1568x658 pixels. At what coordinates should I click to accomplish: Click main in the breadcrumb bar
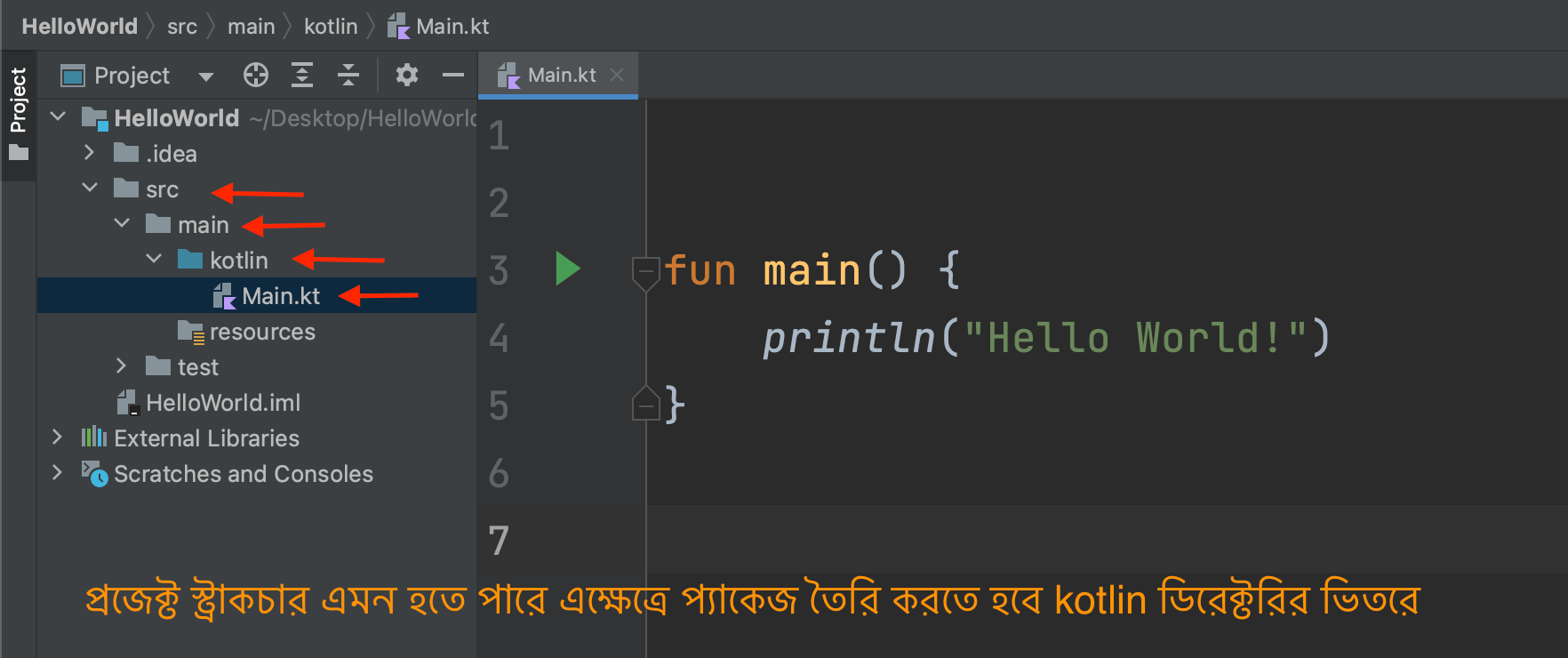pos(252,27)
